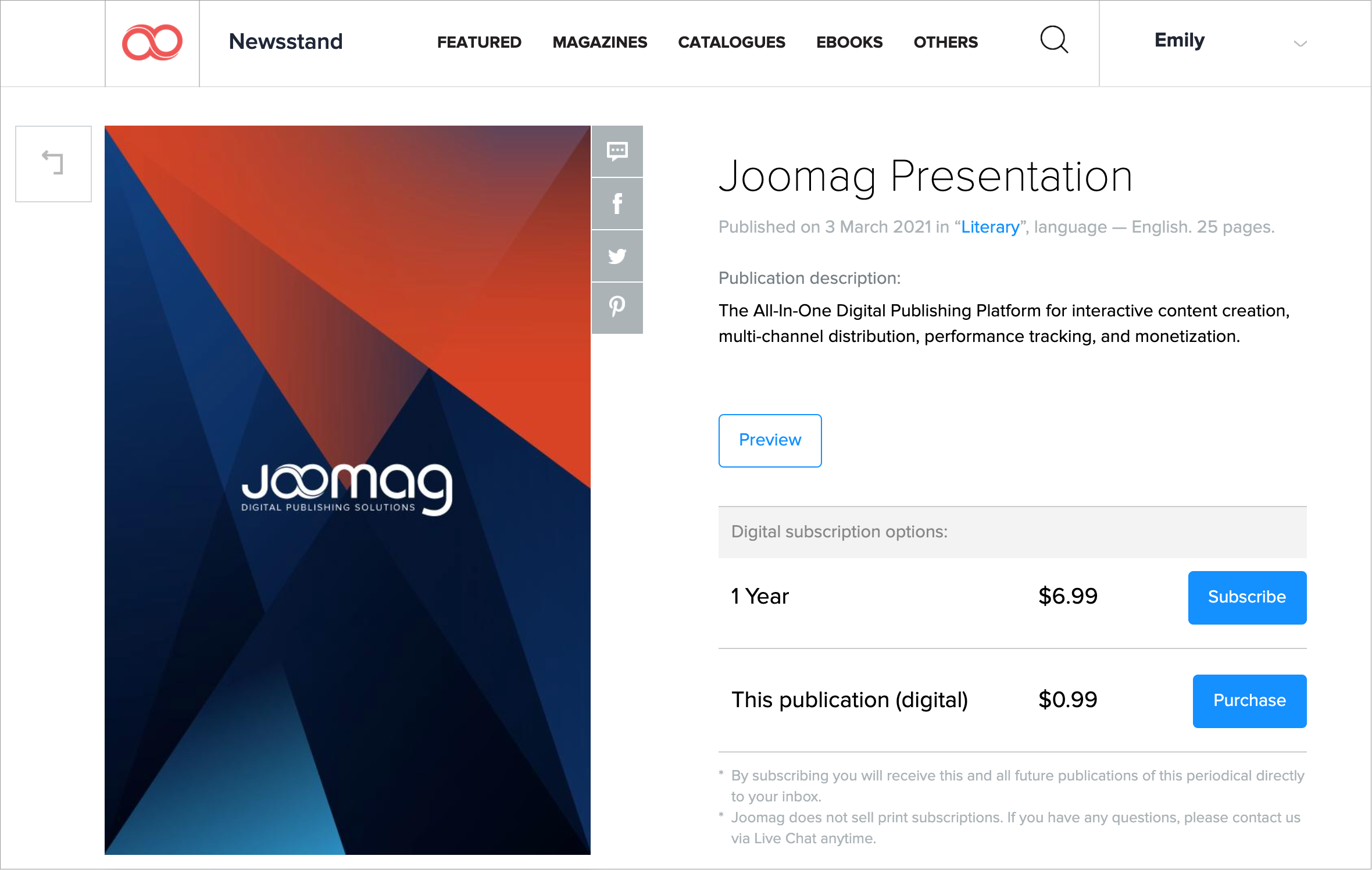
Task: Open the search magnifier icon
Action: (1053, 40)
